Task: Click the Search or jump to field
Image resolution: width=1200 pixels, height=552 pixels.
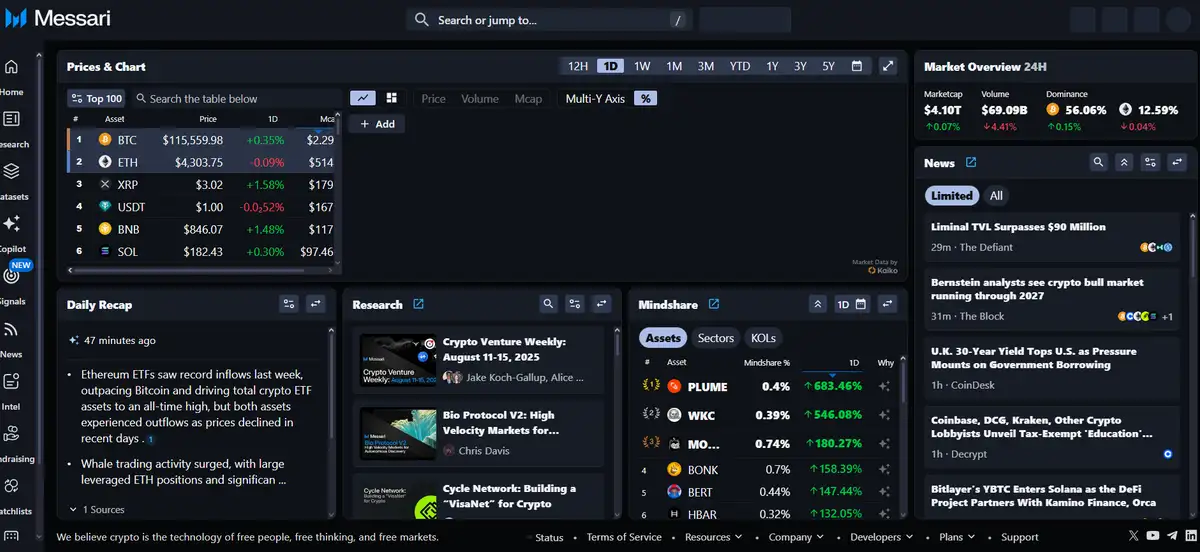Action: pos(550,20)
